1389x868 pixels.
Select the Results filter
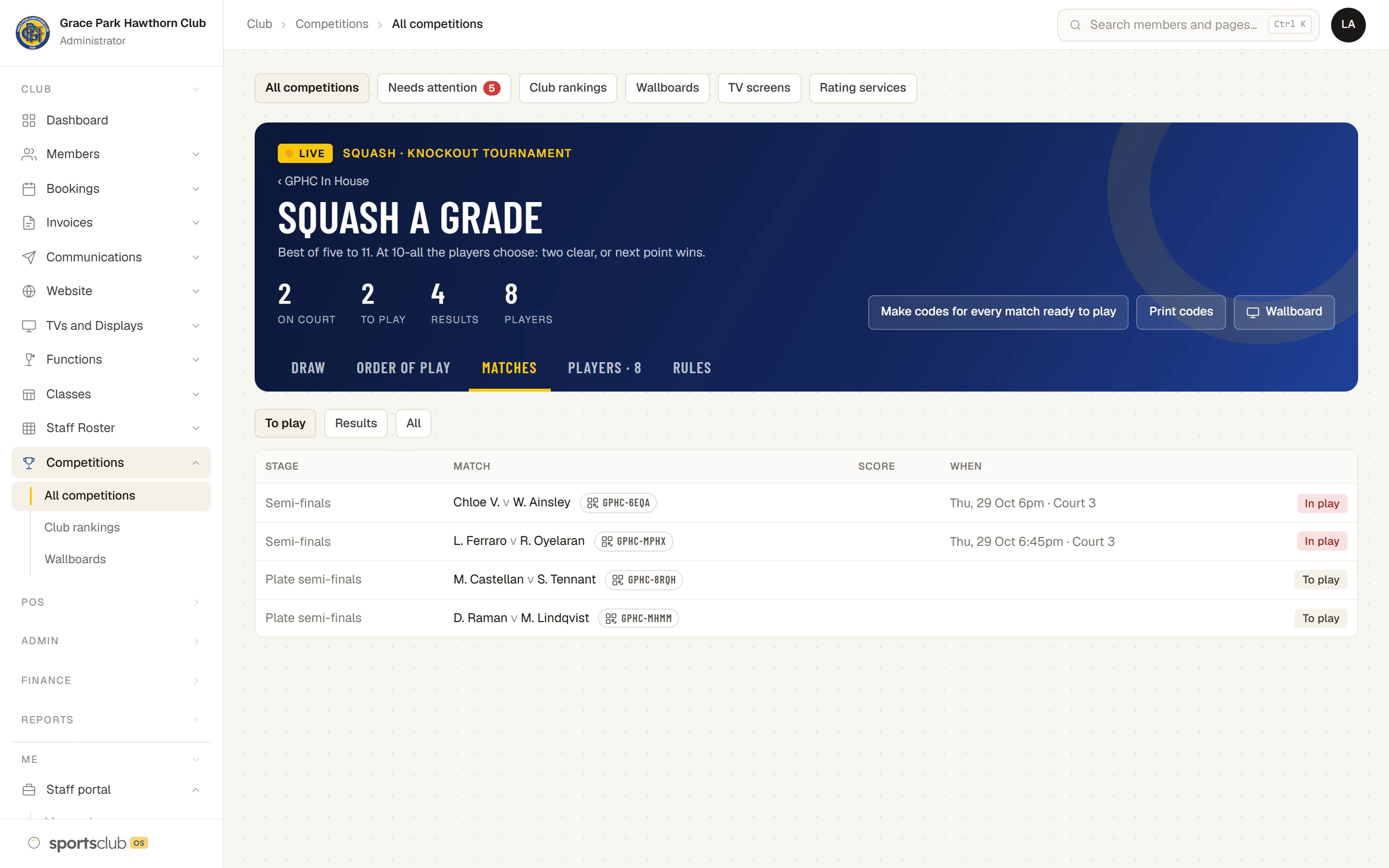coord(356,423)
